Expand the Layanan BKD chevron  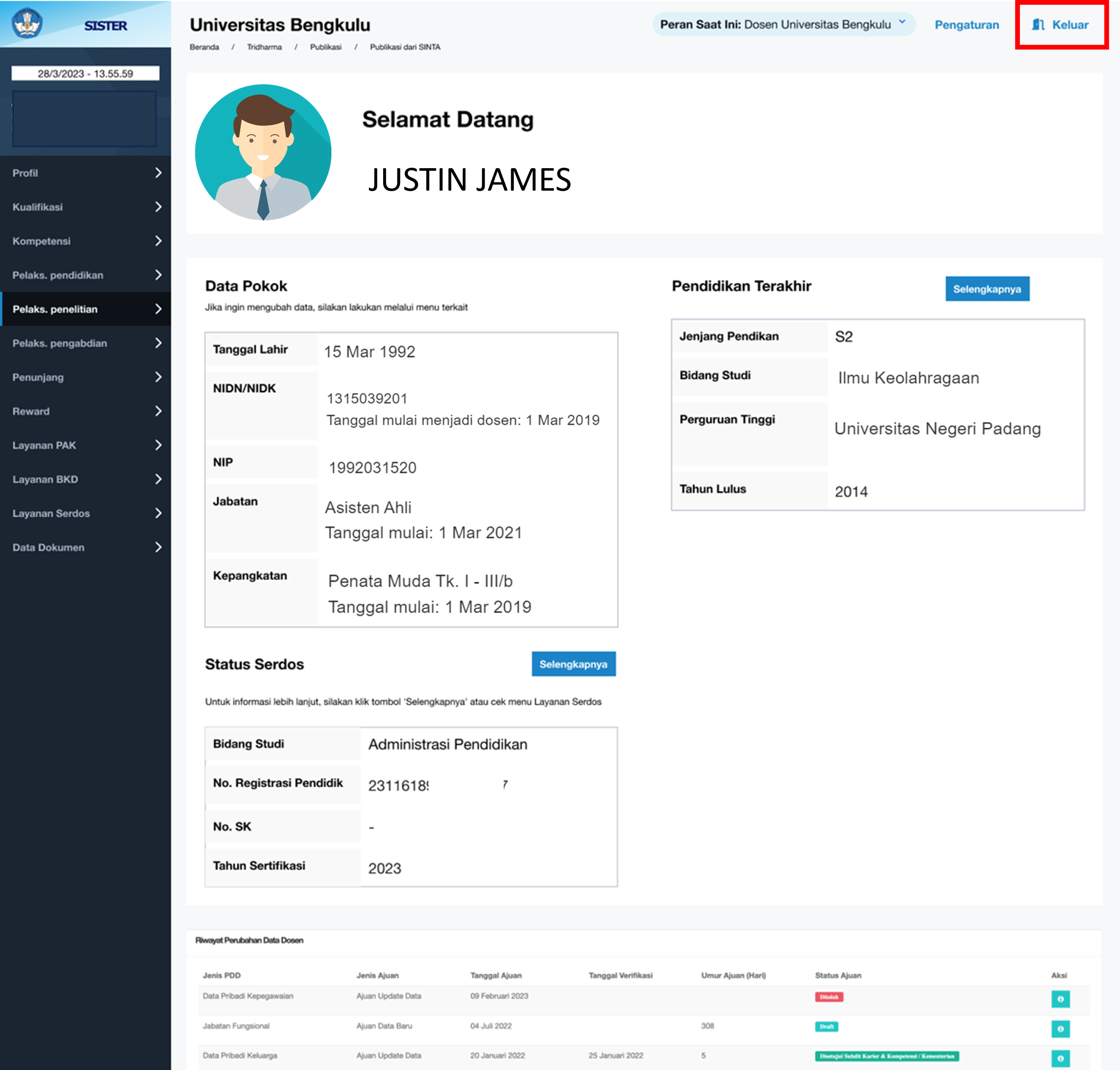click(x=158, y=479)
